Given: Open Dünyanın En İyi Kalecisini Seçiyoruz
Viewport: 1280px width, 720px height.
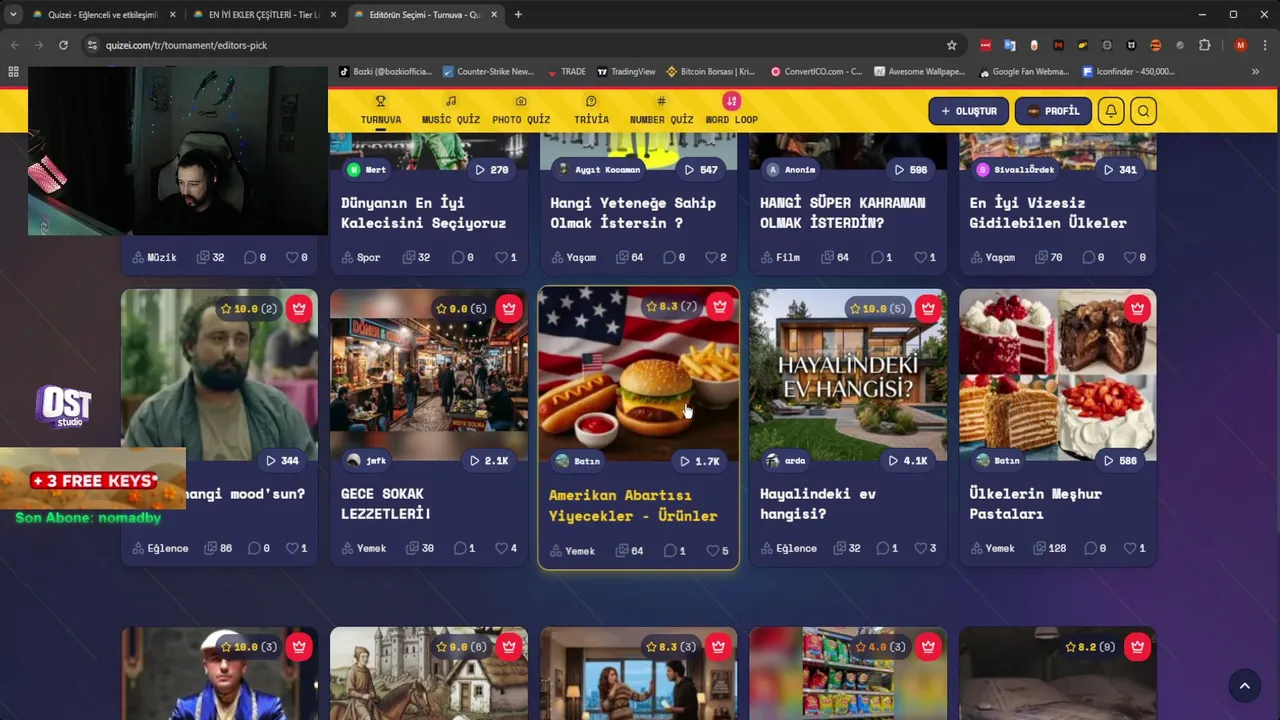Looking at the screenshot, I should [x=423, y=212].
